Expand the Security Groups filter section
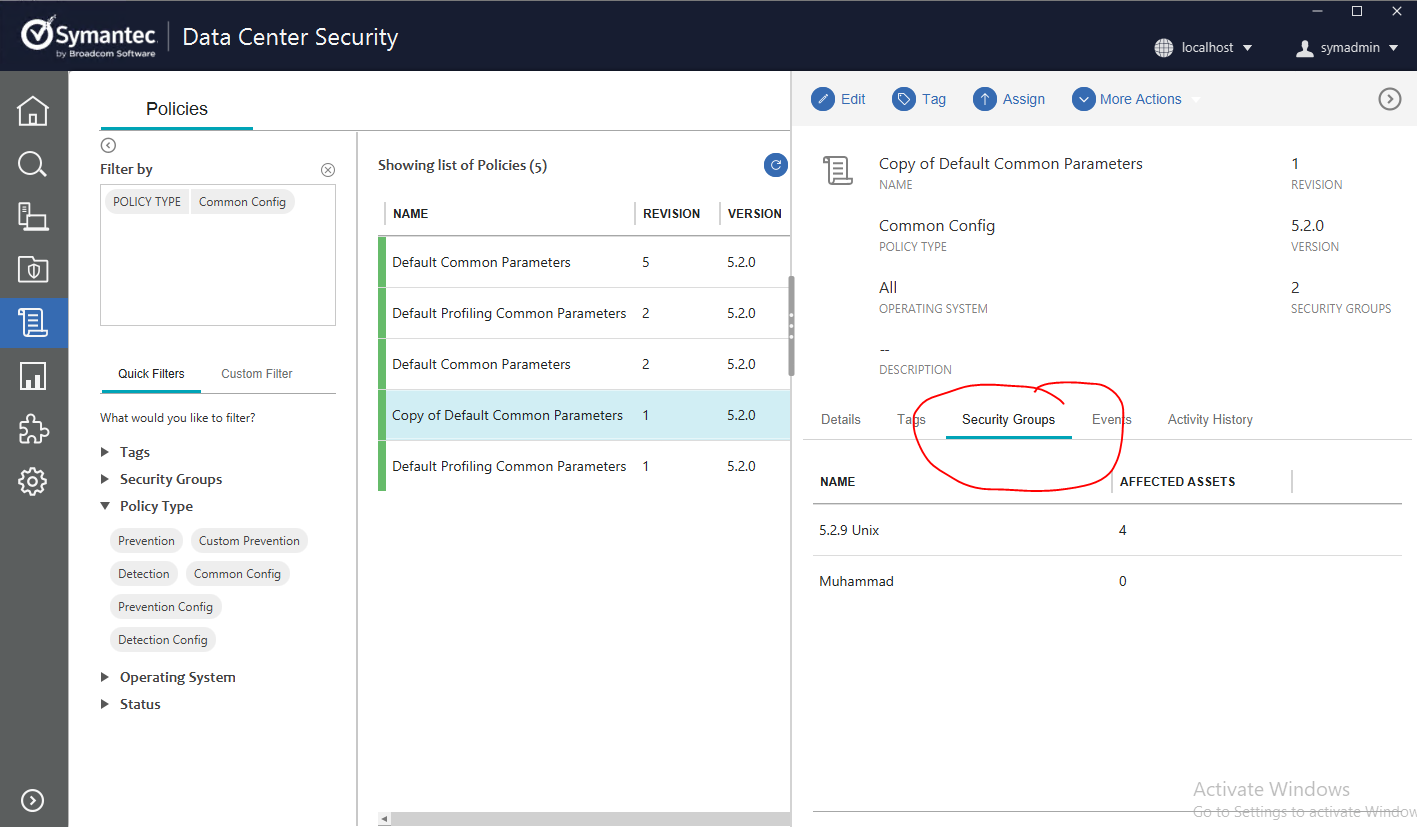 pyautogui.click(x=162, y=479)
